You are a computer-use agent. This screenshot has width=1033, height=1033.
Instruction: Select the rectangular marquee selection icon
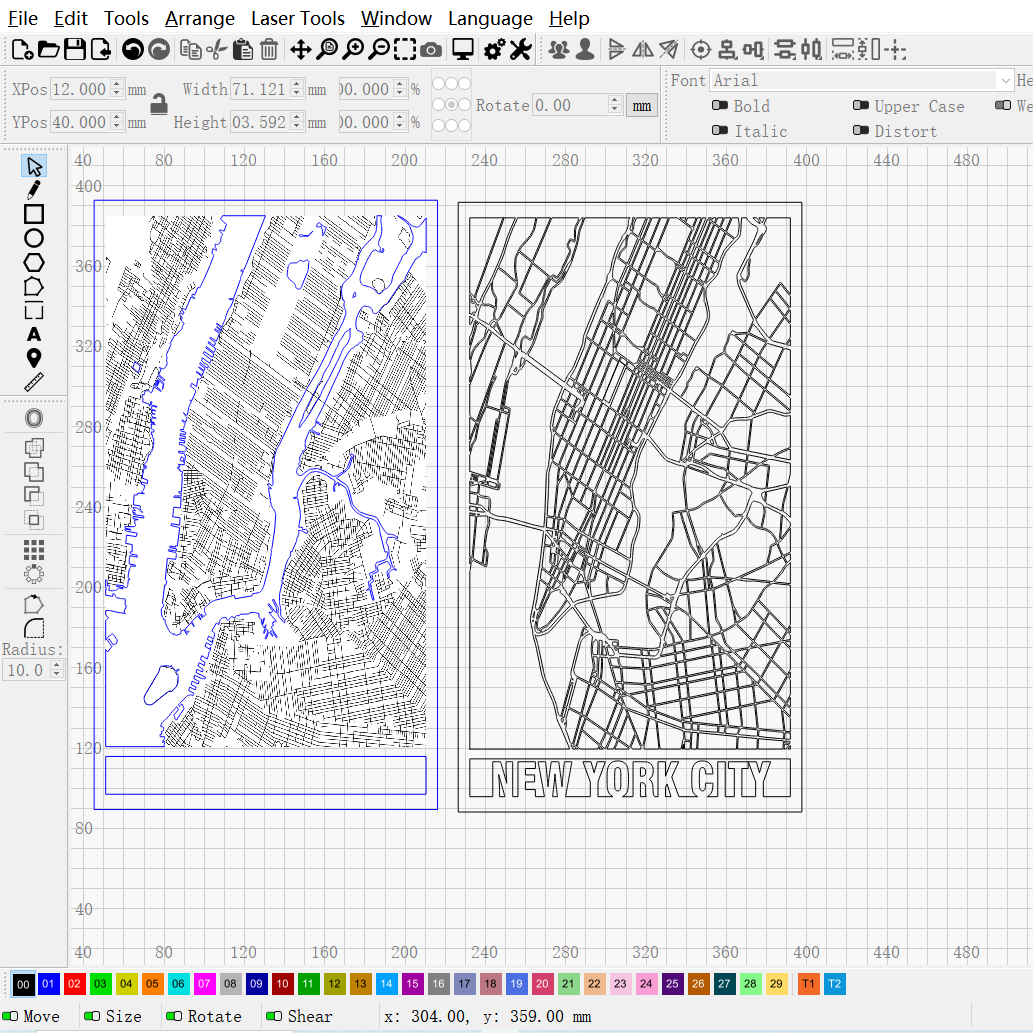click(x=404, y=49)
